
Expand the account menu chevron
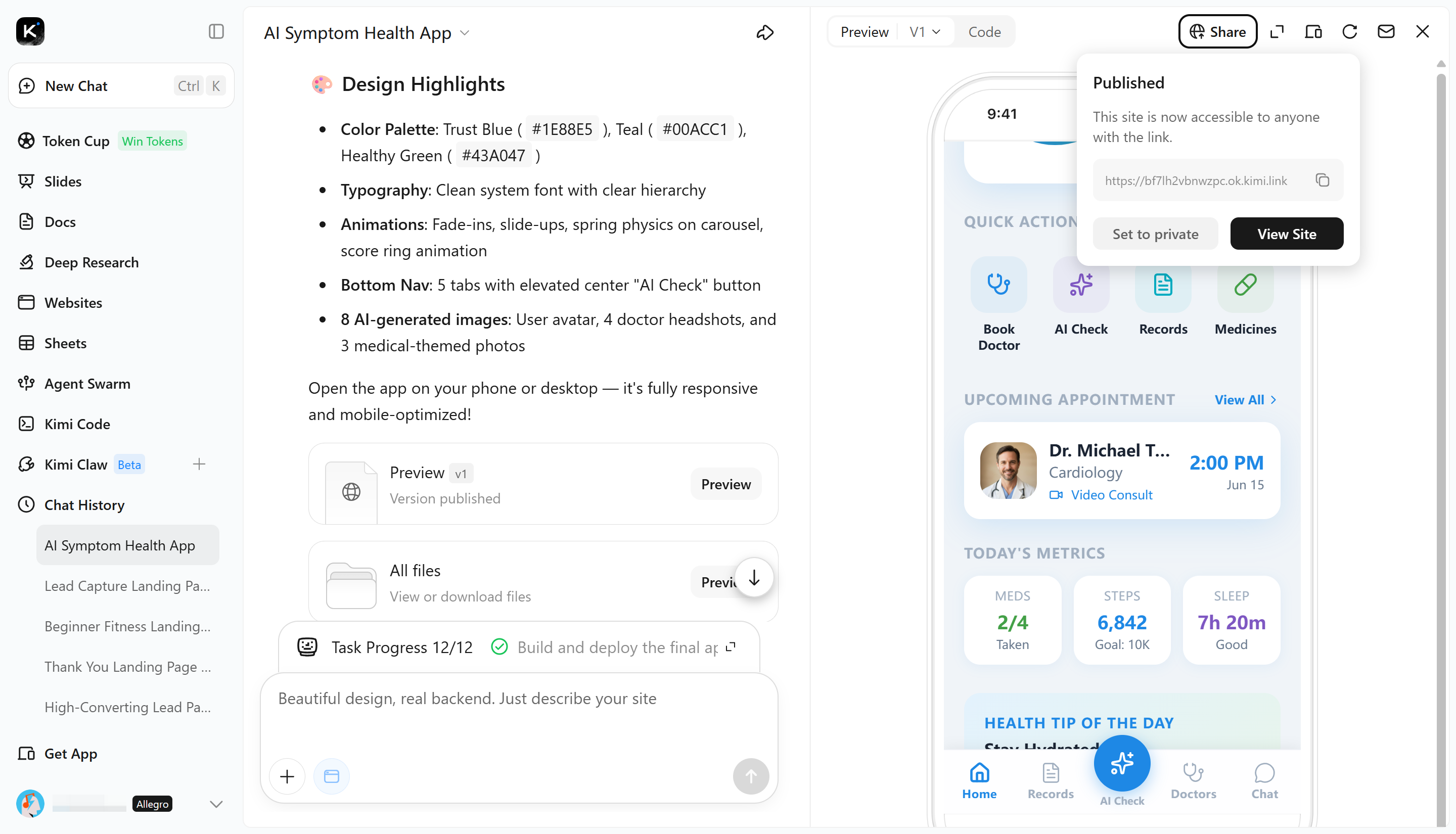click(216, 804)
